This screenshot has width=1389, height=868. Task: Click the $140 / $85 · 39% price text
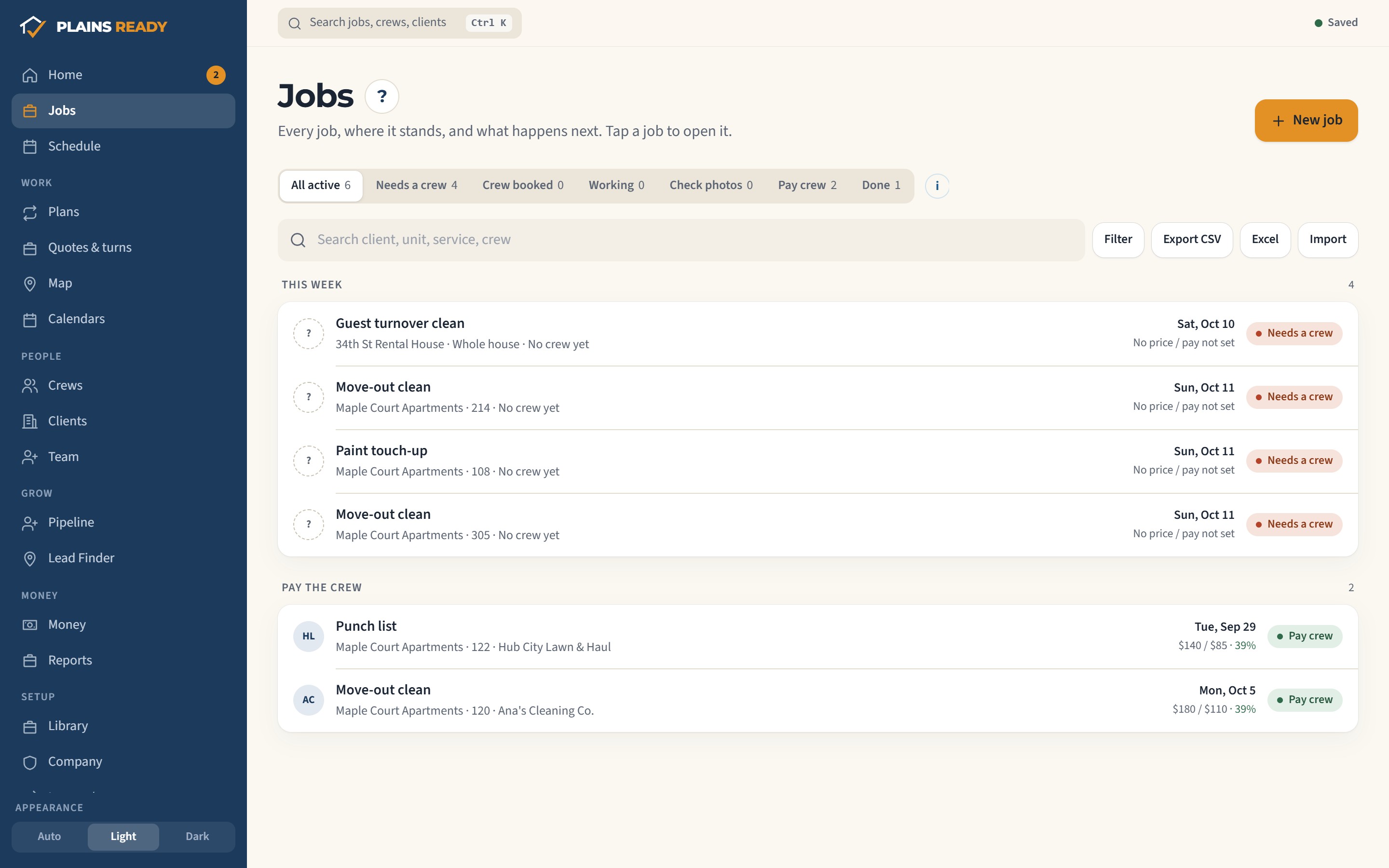(1217, 646)
